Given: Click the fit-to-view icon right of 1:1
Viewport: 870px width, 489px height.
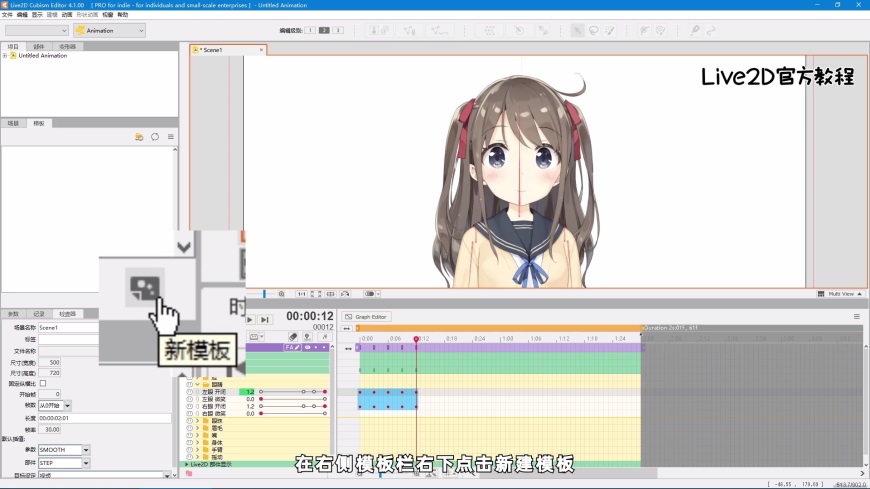Looking at the screenshot, I should click(316, 294).
